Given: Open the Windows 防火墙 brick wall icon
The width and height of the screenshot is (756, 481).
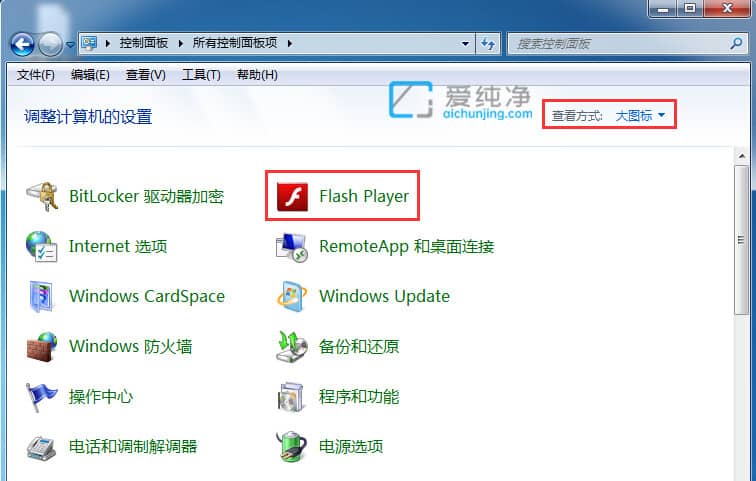Looking at the screenshot, I should [42, 347].
